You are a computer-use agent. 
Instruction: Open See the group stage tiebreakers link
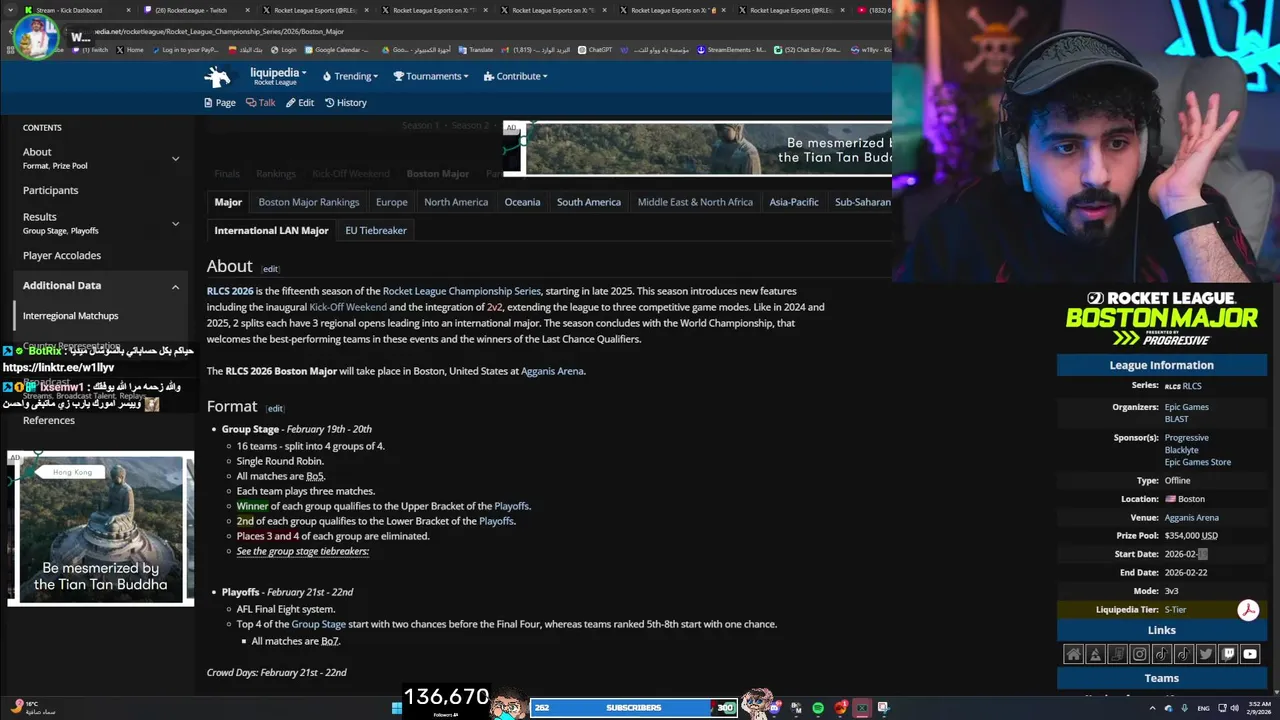(303, 551)
